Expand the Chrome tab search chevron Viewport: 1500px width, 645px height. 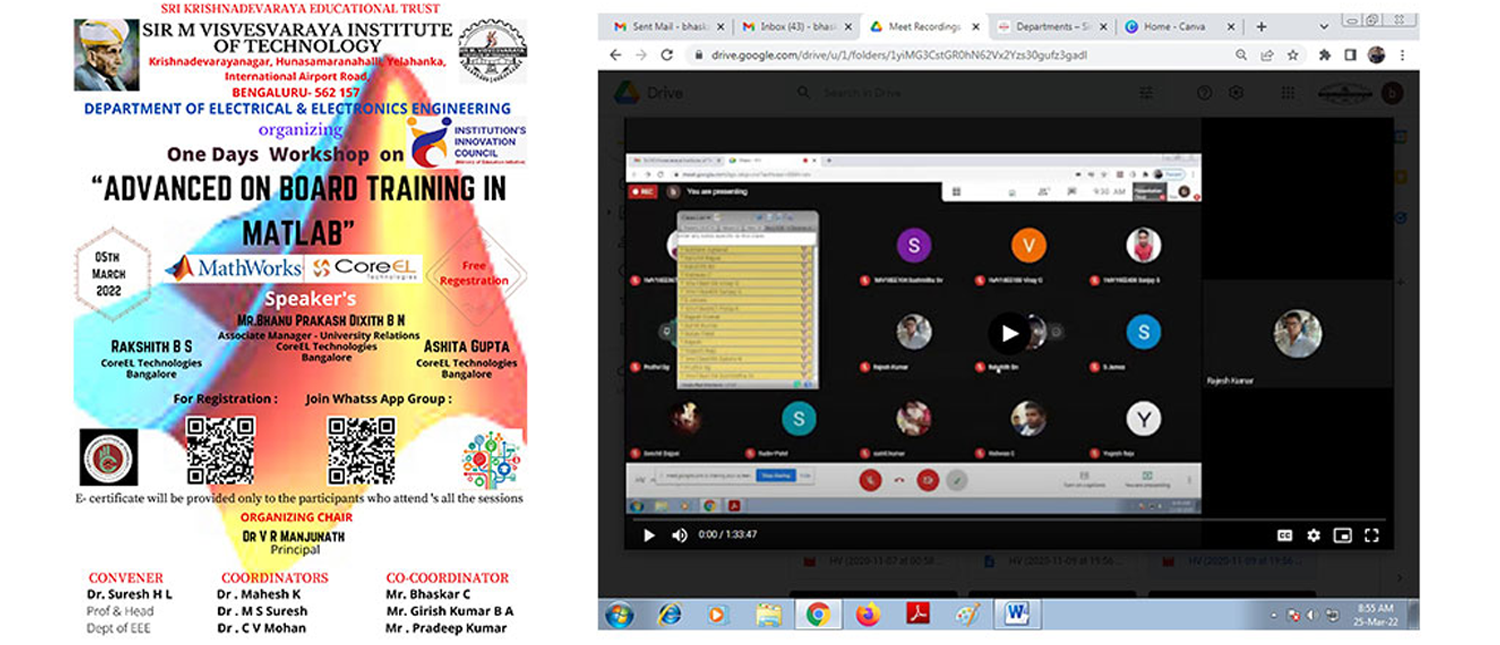pos(1324,27)
